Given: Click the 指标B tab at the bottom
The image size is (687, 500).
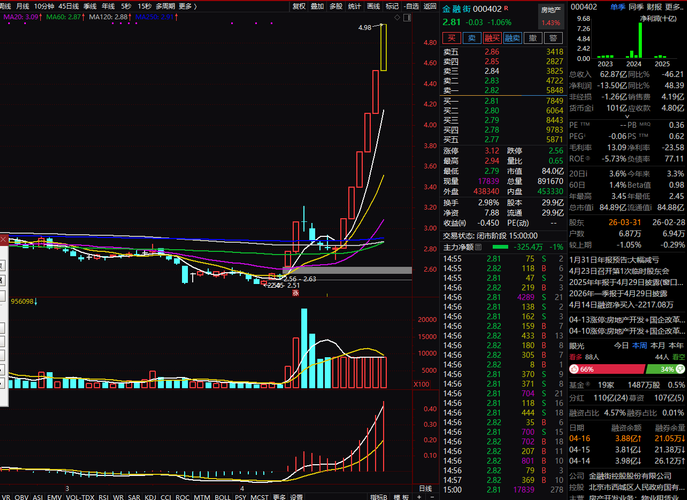Looking at the screenshot, I should pyautogui.click(x=379, y=497).
